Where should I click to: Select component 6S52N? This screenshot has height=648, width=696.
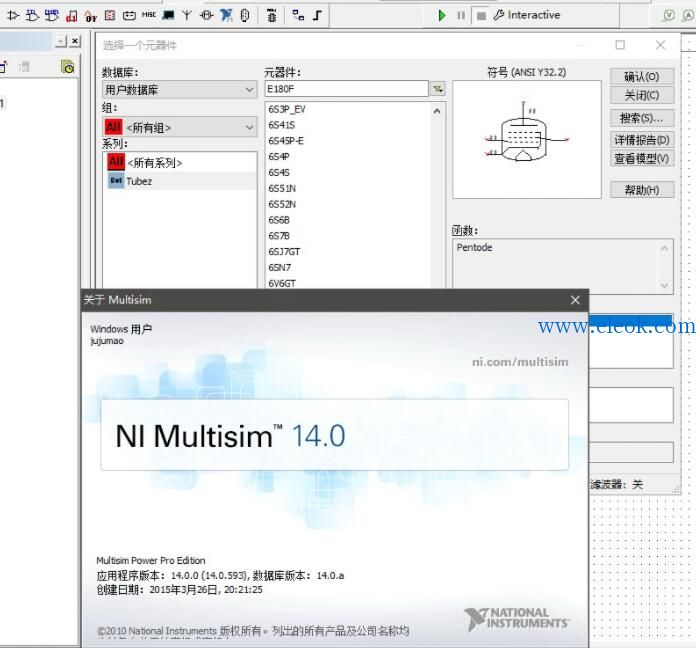(282, 205)
